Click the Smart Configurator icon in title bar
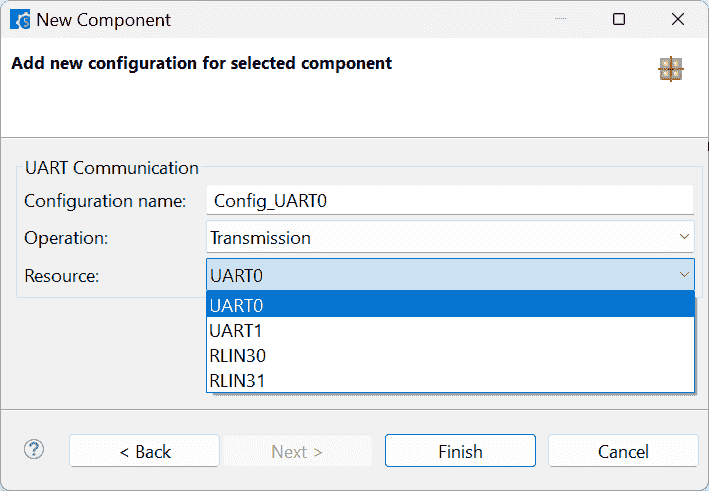Image resolution: width=709 pixels, height=491 pixels. point(19,20)
